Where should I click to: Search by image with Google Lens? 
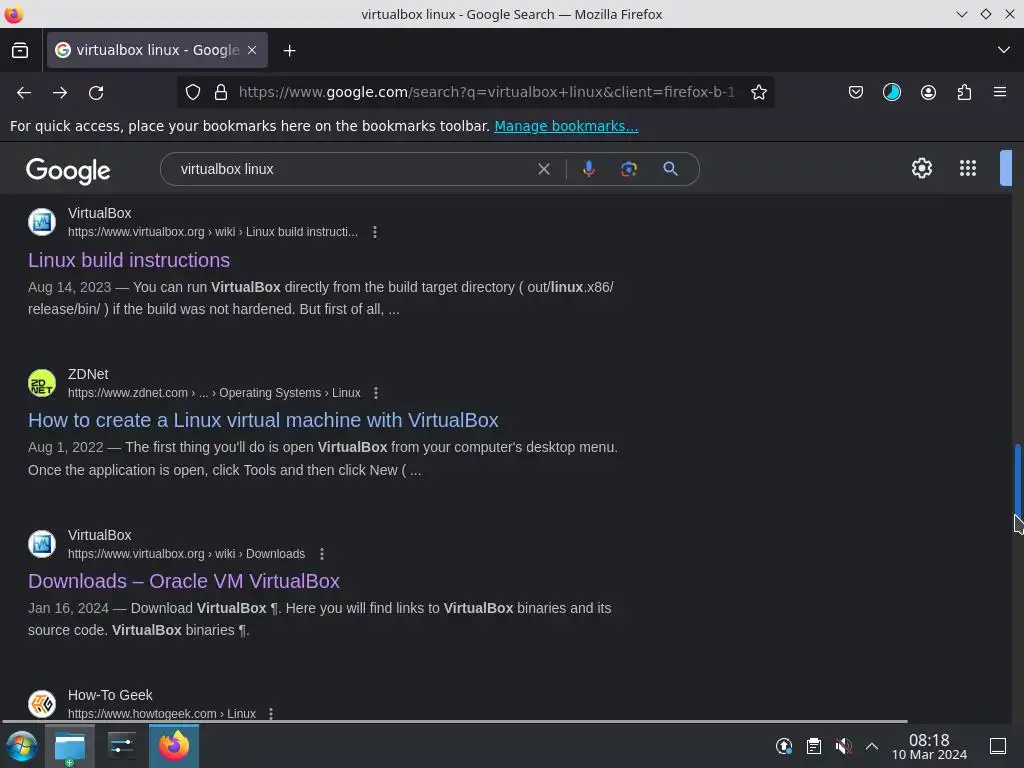coord(629,169)
